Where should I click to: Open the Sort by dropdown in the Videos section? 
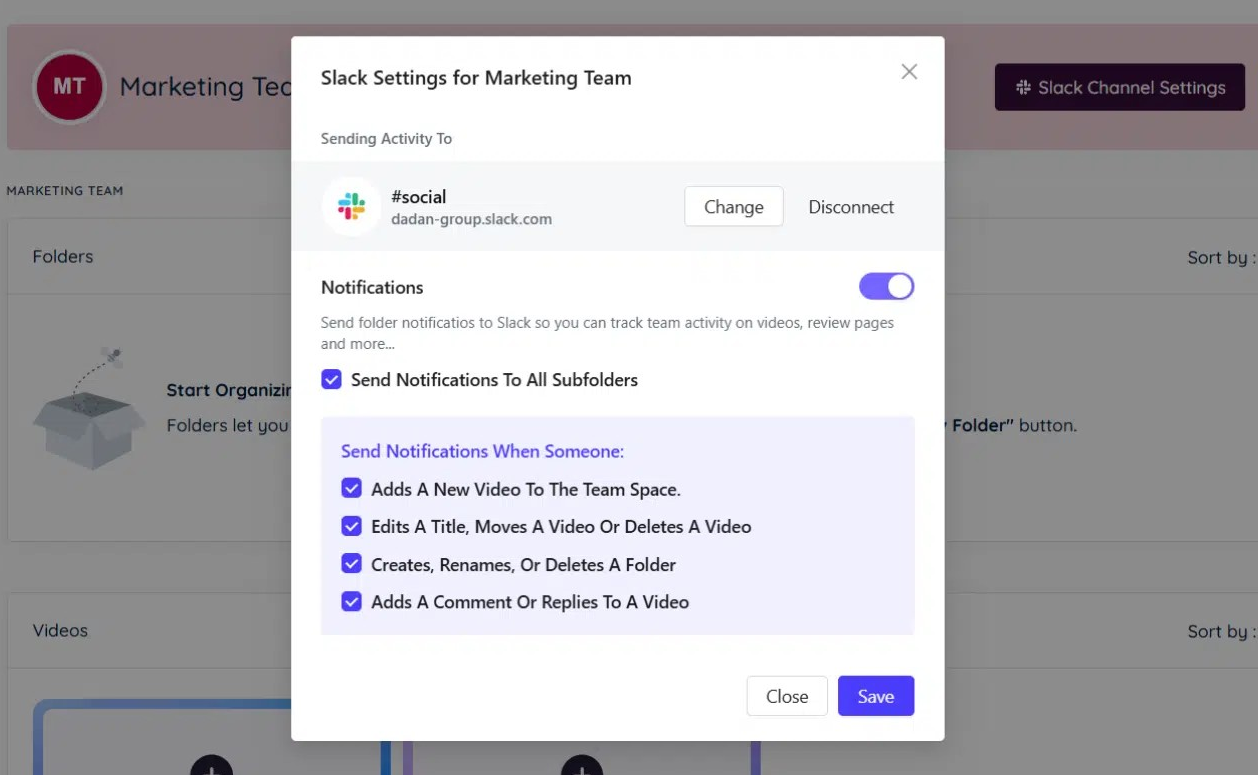click(x=1224, y=630)
